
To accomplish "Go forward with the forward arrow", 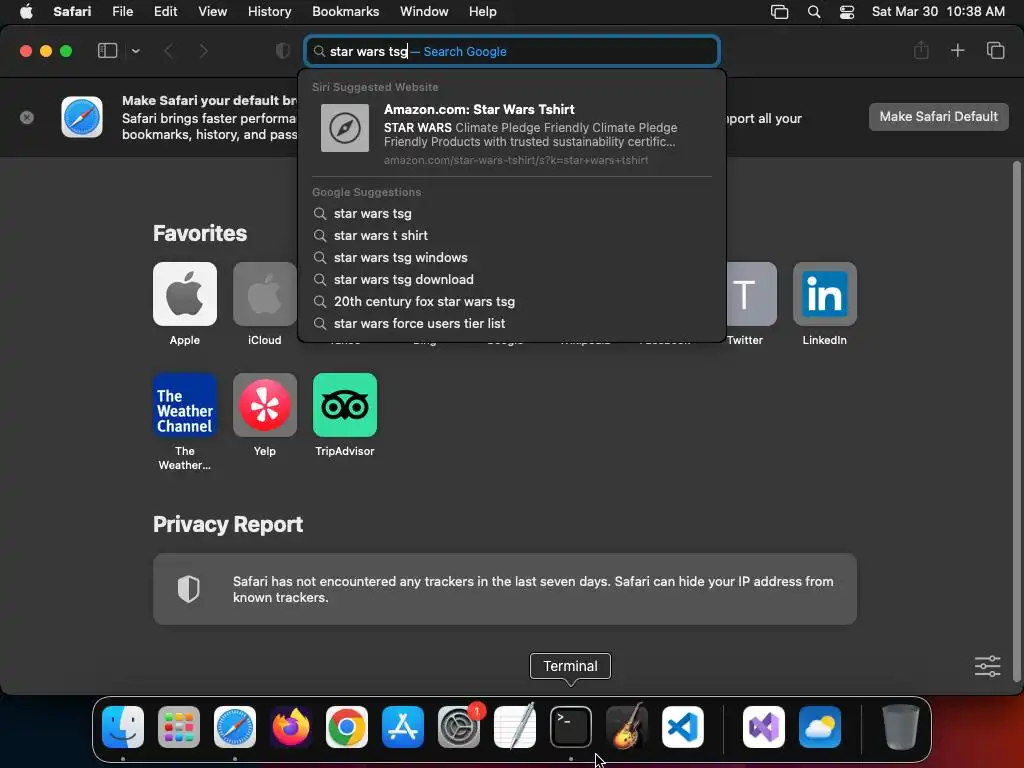I will click(203, 51).
